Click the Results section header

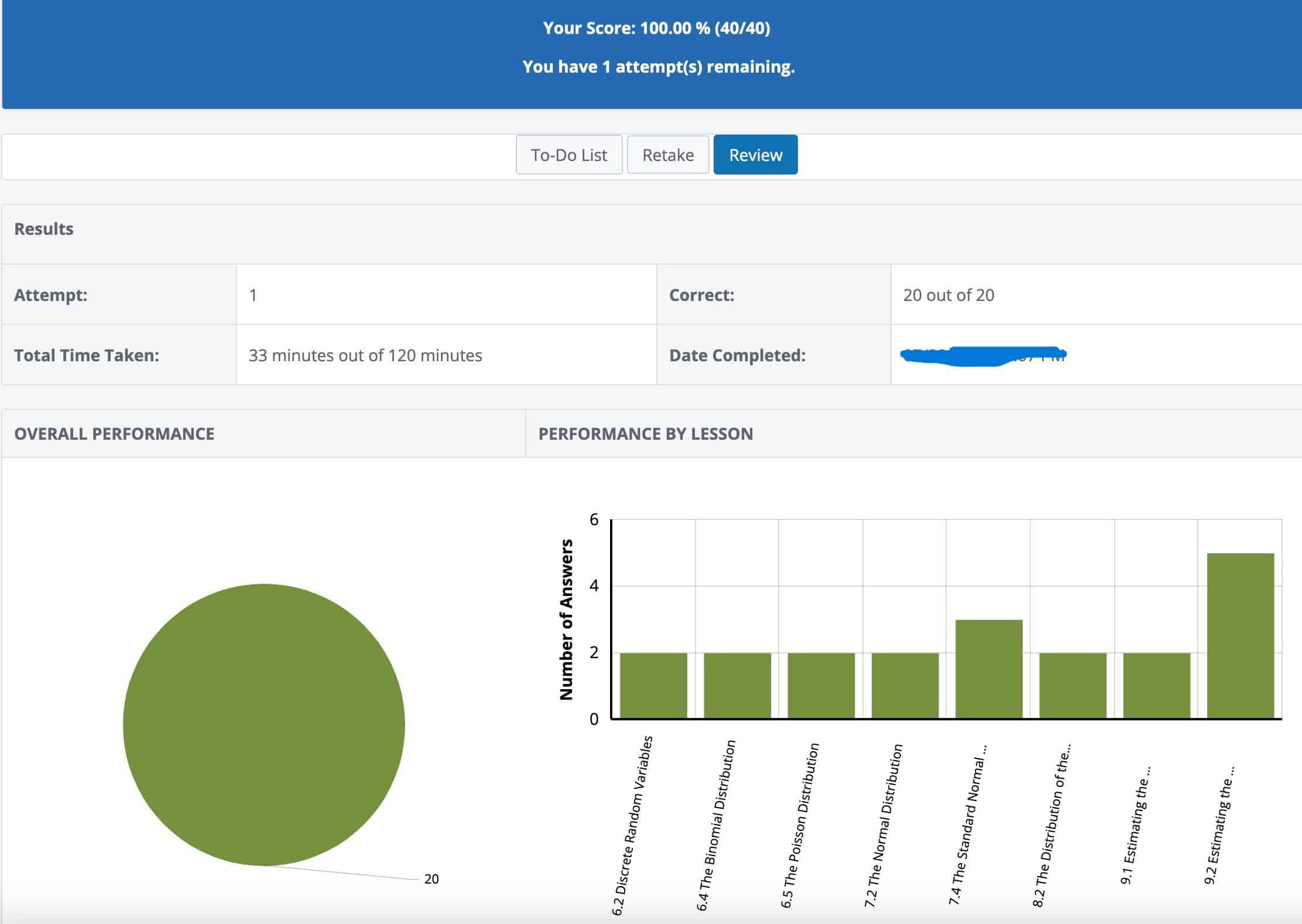[x=44, y=229]
